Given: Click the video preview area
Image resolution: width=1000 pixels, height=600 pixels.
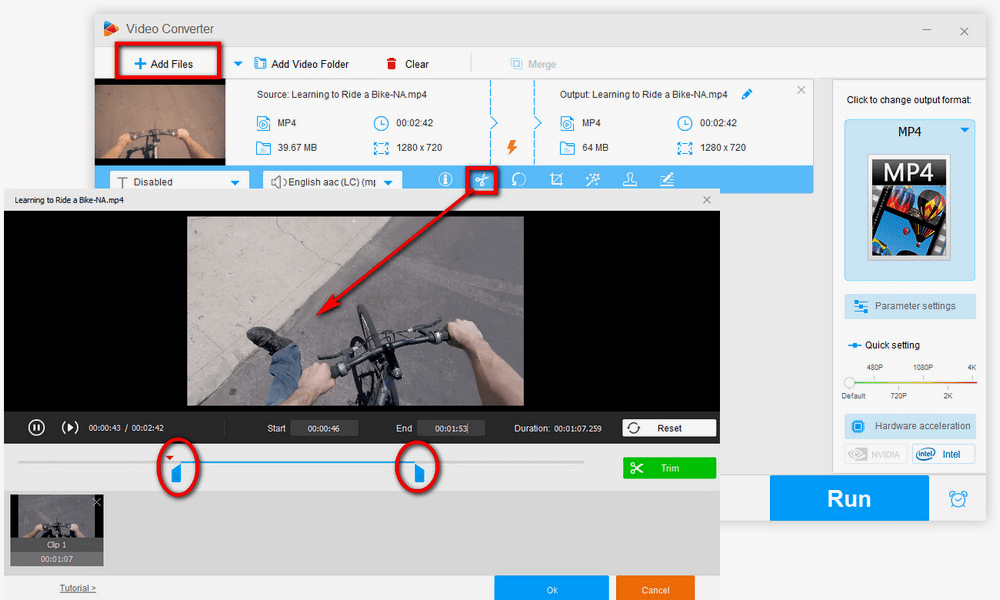Looking at the screenshot, I should 355,311.
